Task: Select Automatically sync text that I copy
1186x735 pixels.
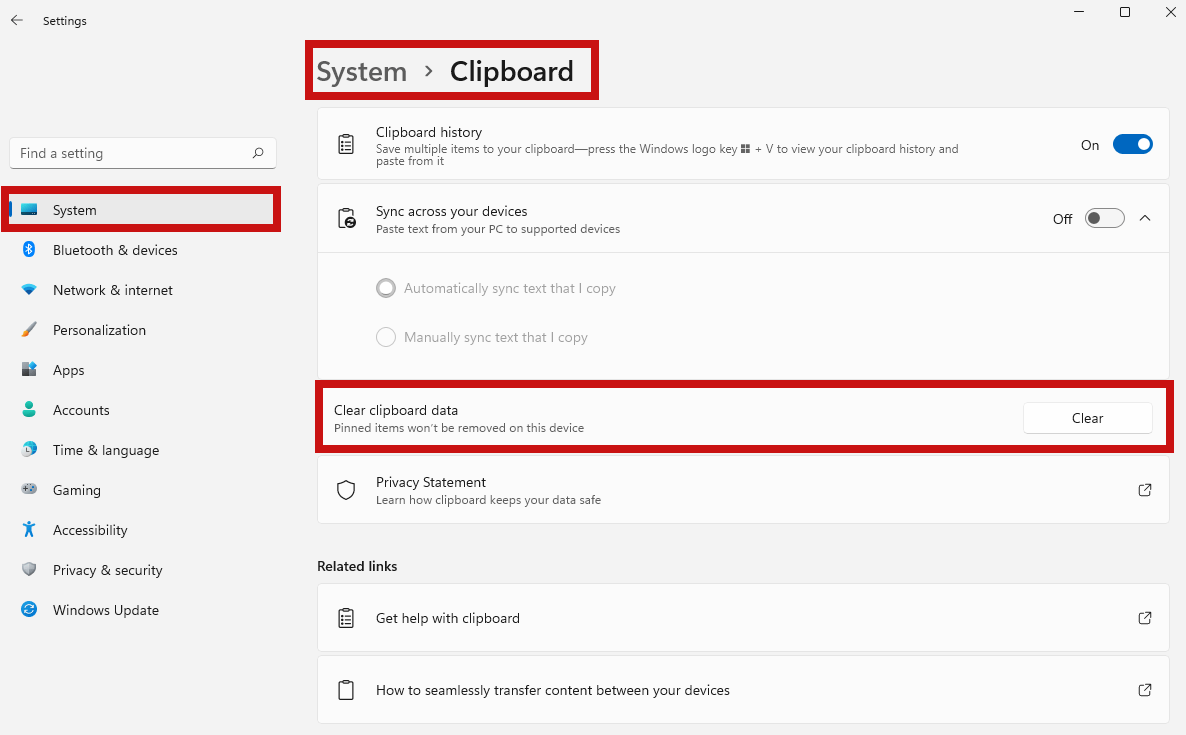Action: pyautogui.click(x=386, y=288)
